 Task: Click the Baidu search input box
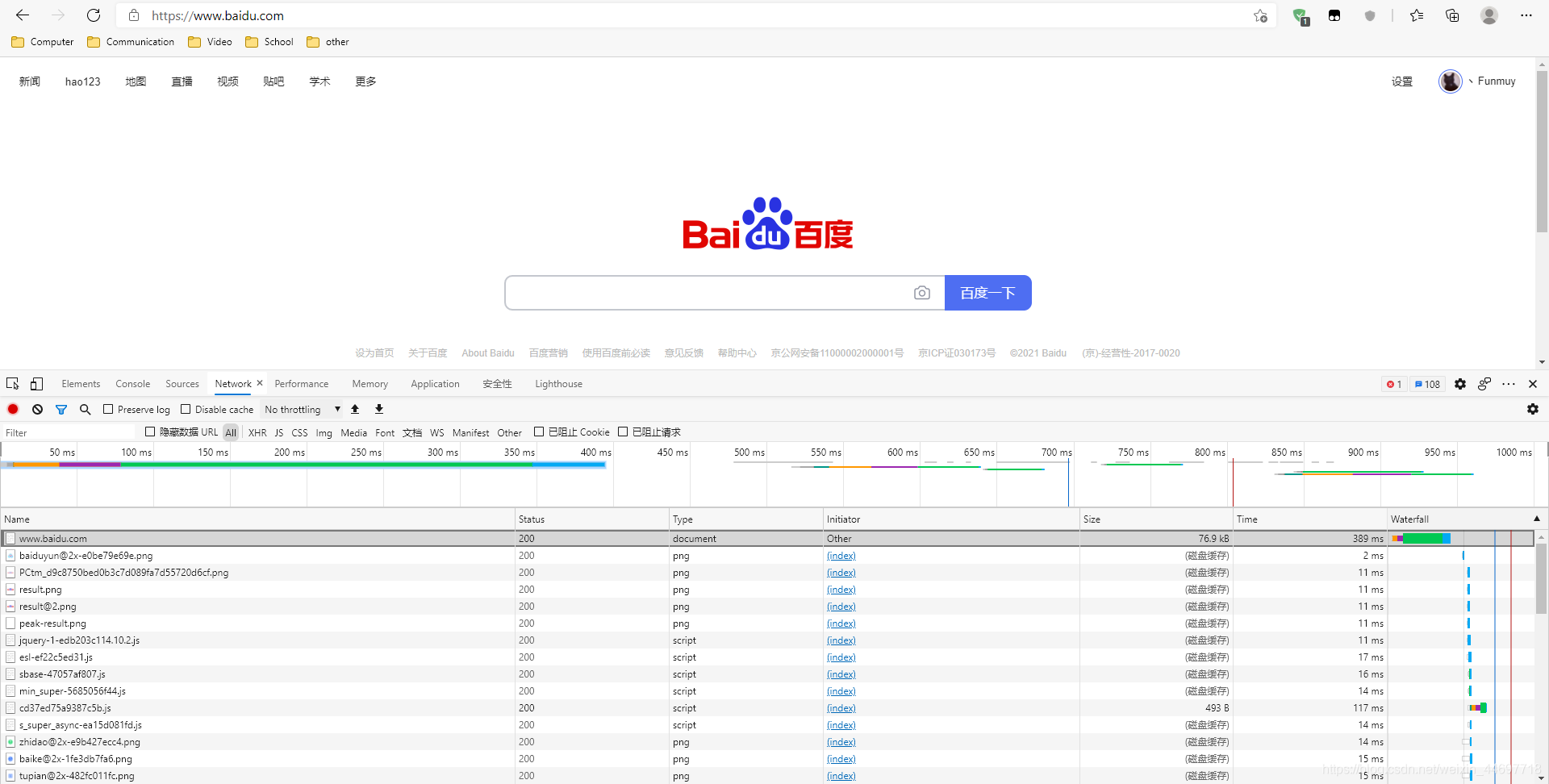tap(710, 293)
